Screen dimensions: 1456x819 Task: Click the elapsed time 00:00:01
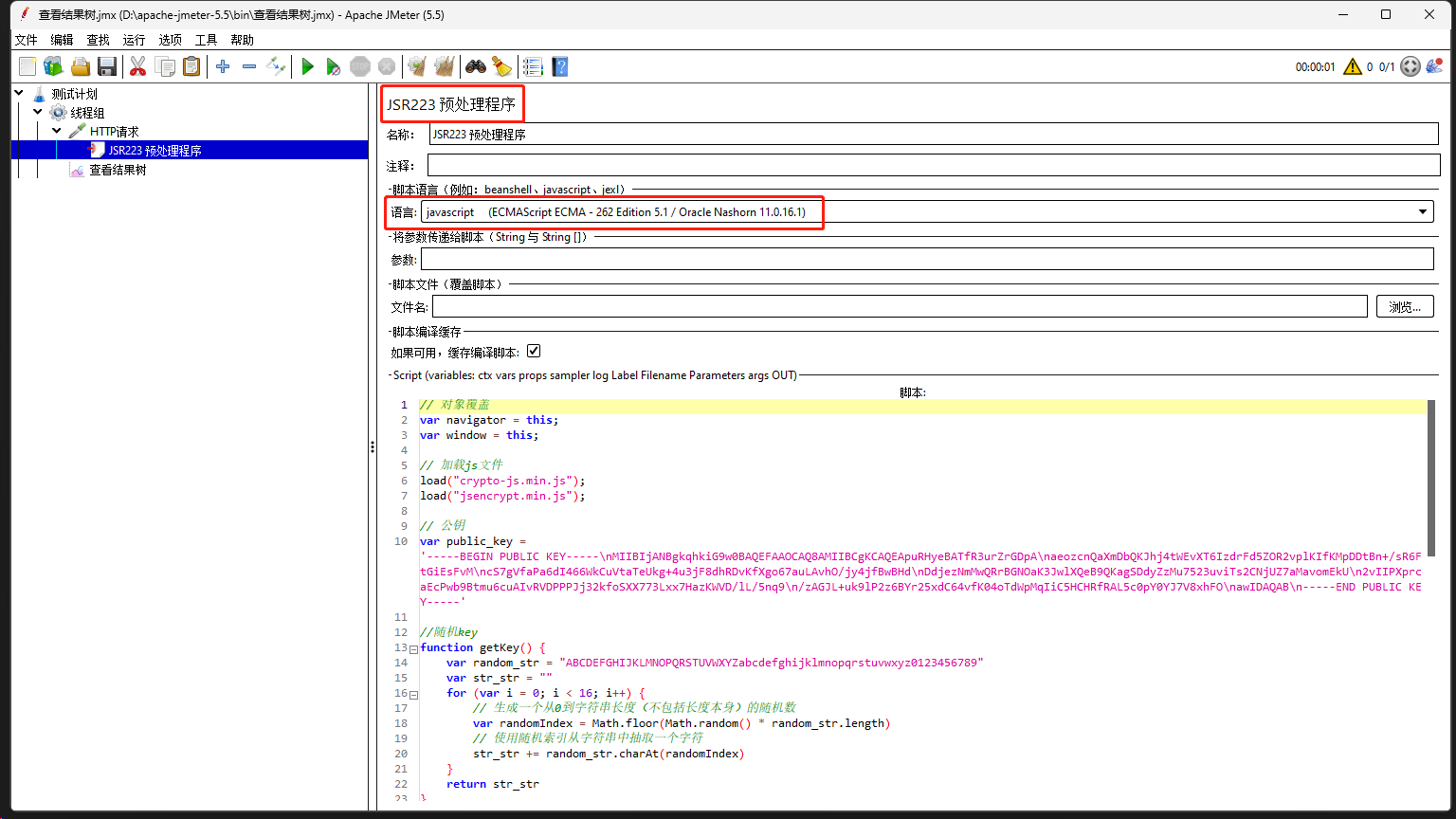click(1315, 67)
